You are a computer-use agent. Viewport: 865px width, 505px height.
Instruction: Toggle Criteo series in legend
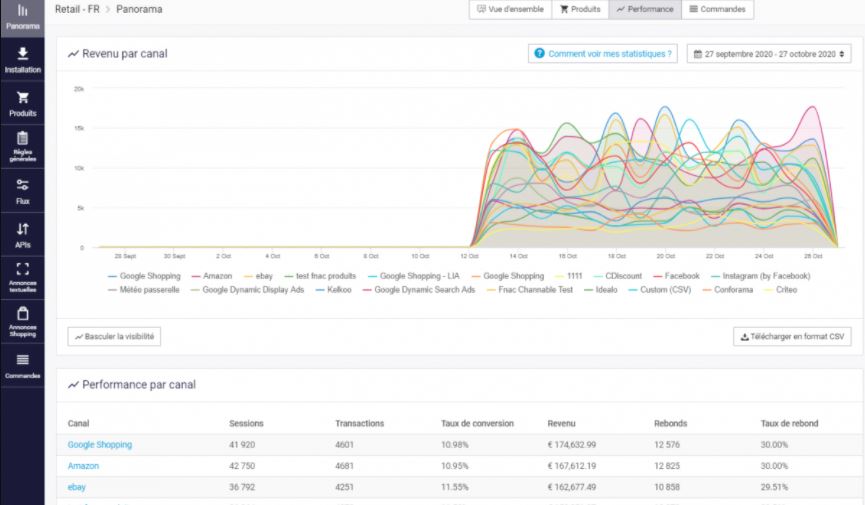(x=781, y=290)
